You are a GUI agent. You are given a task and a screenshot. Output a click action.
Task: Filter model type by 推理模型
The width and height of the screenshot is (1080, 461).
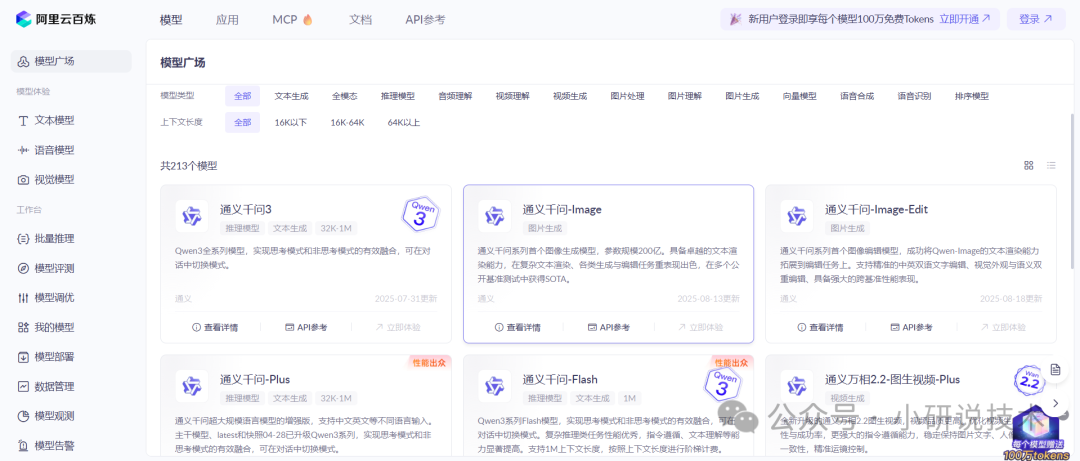point(398,96)
